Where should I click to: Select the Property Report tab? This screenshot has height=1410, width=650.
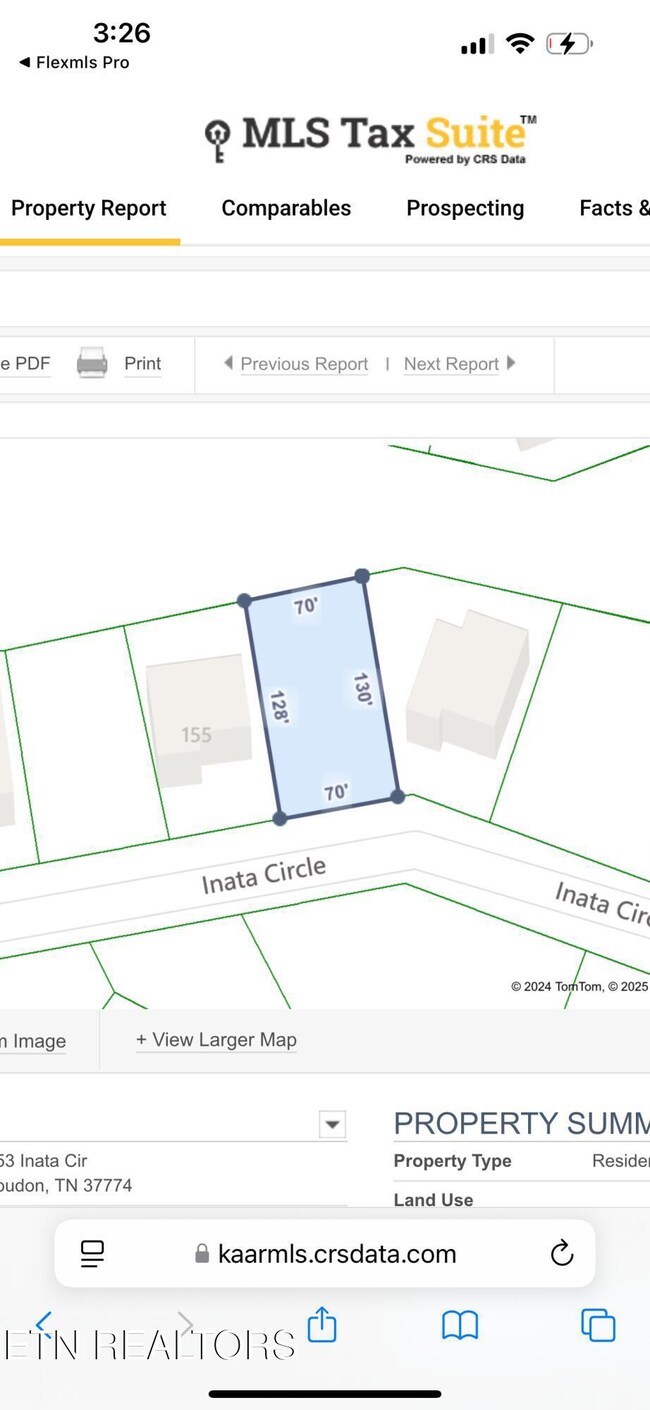(x=89, y=208)
